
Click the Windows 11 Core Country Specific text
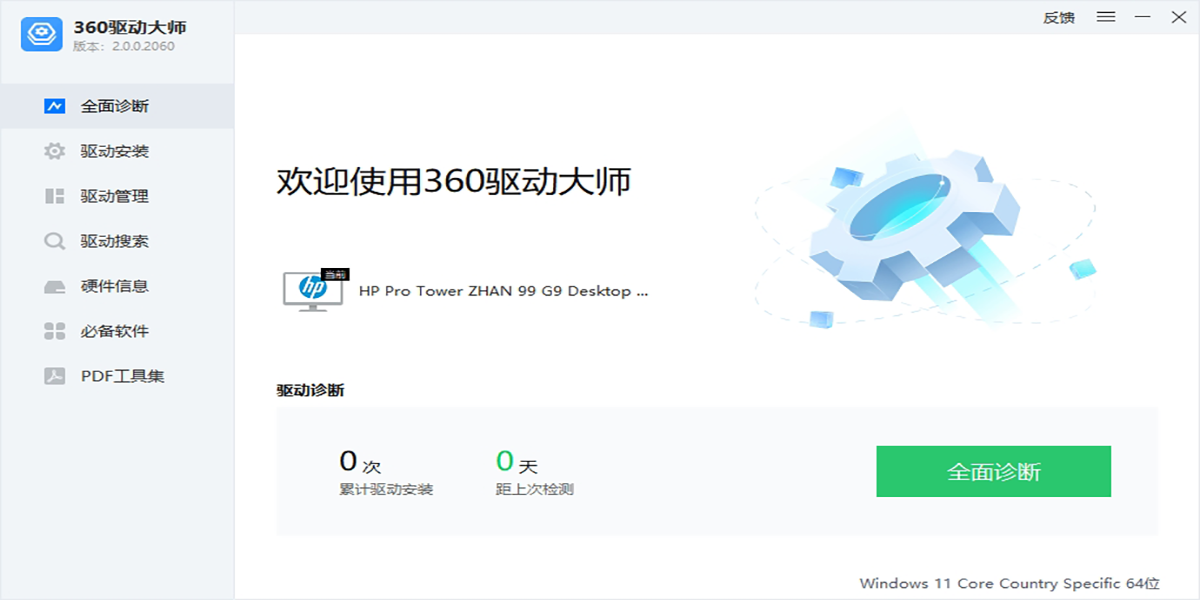click(x=1009, y=583)
